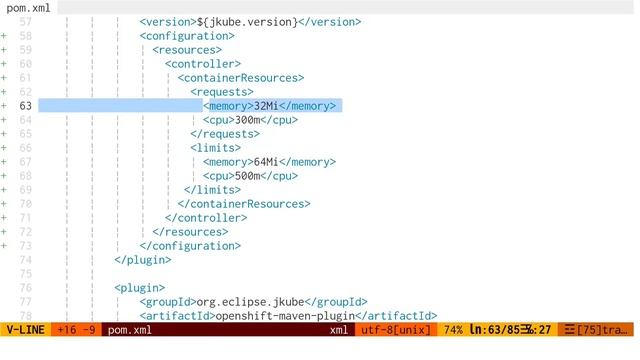
Task: Click line number 57 in the gutter
Action: coord(25,22)
